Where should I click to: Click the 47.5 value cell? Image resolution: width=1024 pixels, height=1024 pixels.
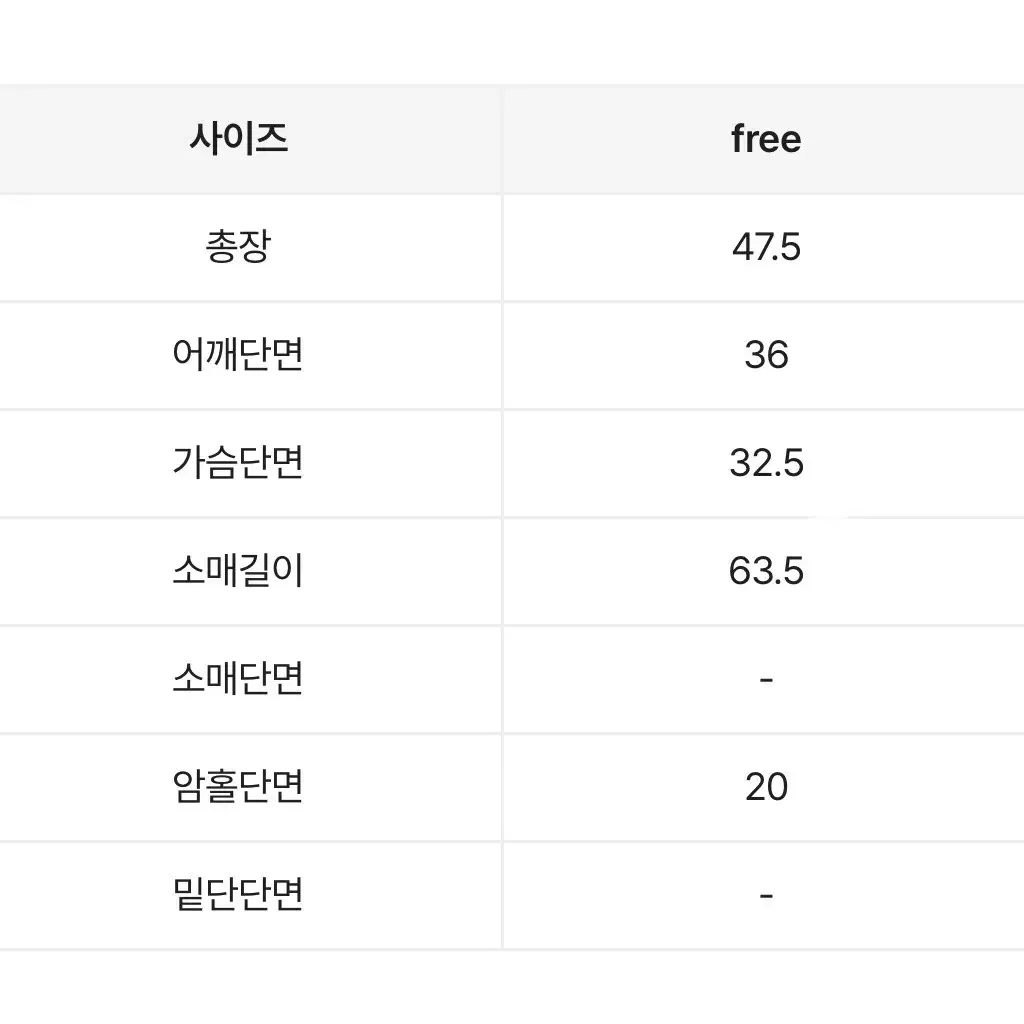(764, 248)
